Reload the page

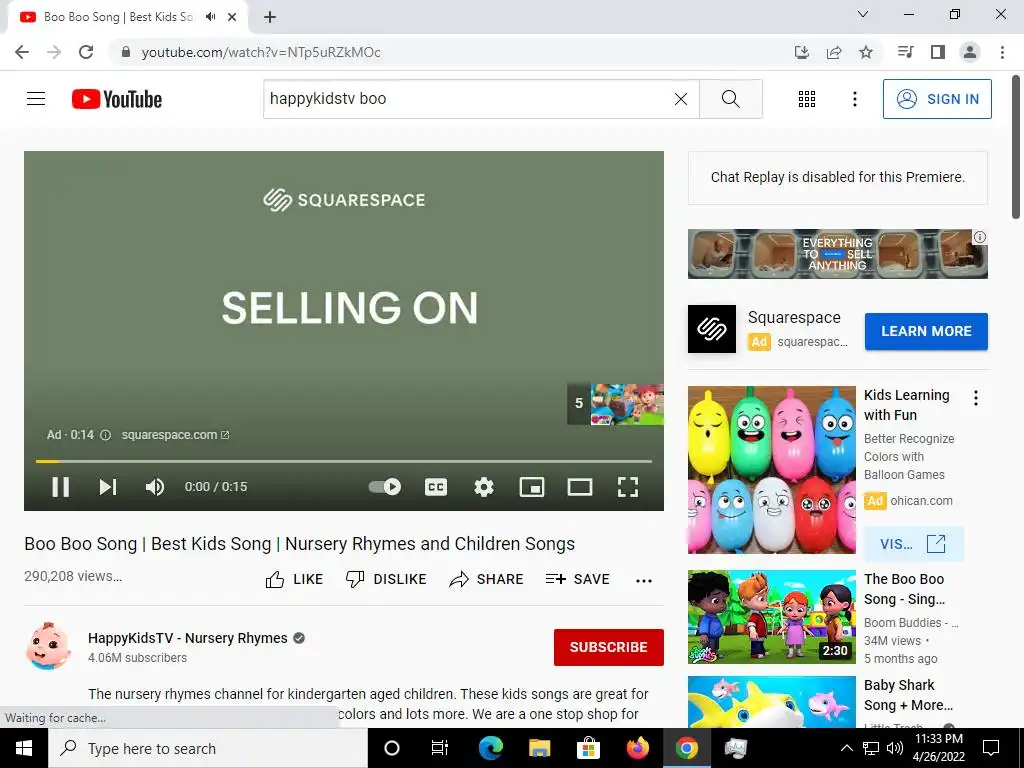coord(86,52)
